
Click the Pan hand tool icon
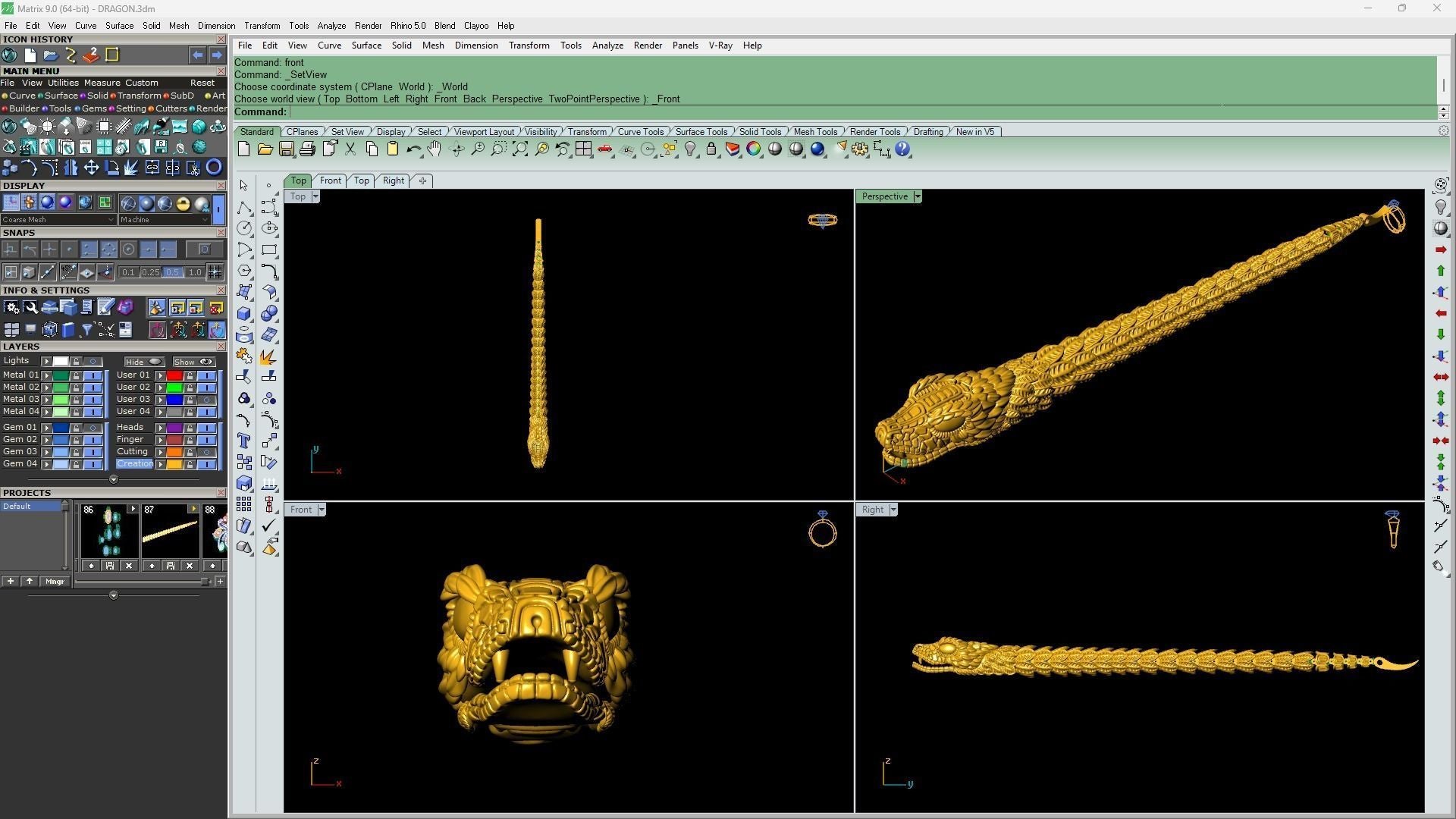(435, 149)
